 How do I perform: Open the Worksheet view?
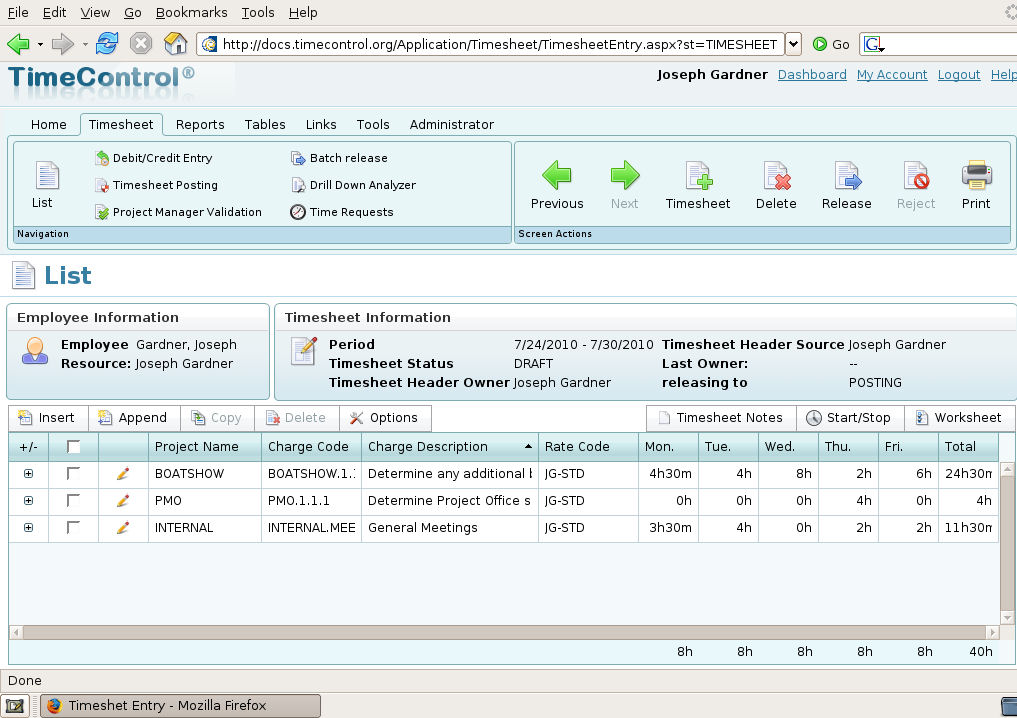(959, 418)
